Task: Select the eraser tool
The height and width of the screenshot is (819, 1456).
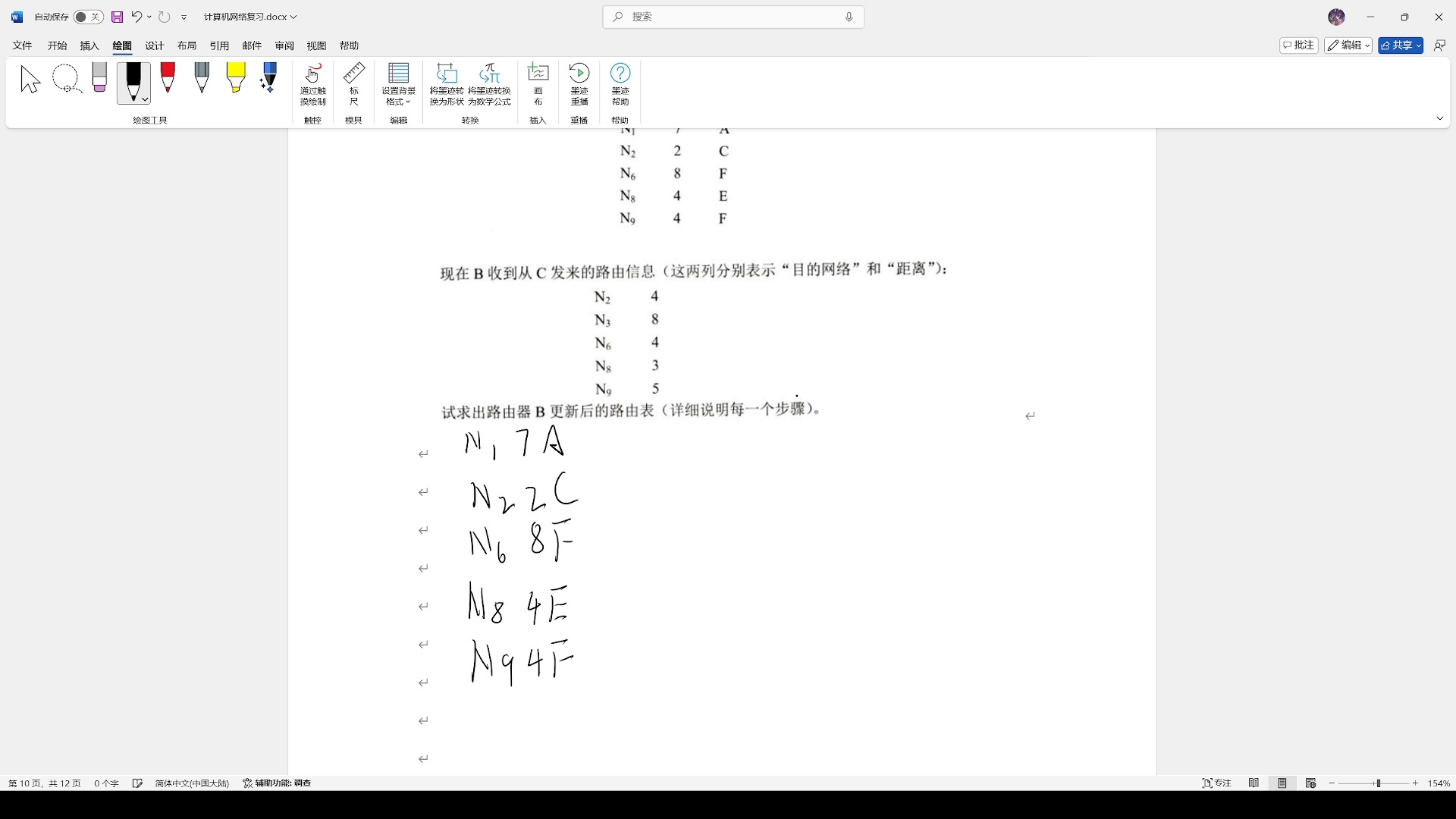Action: (98, 78)
